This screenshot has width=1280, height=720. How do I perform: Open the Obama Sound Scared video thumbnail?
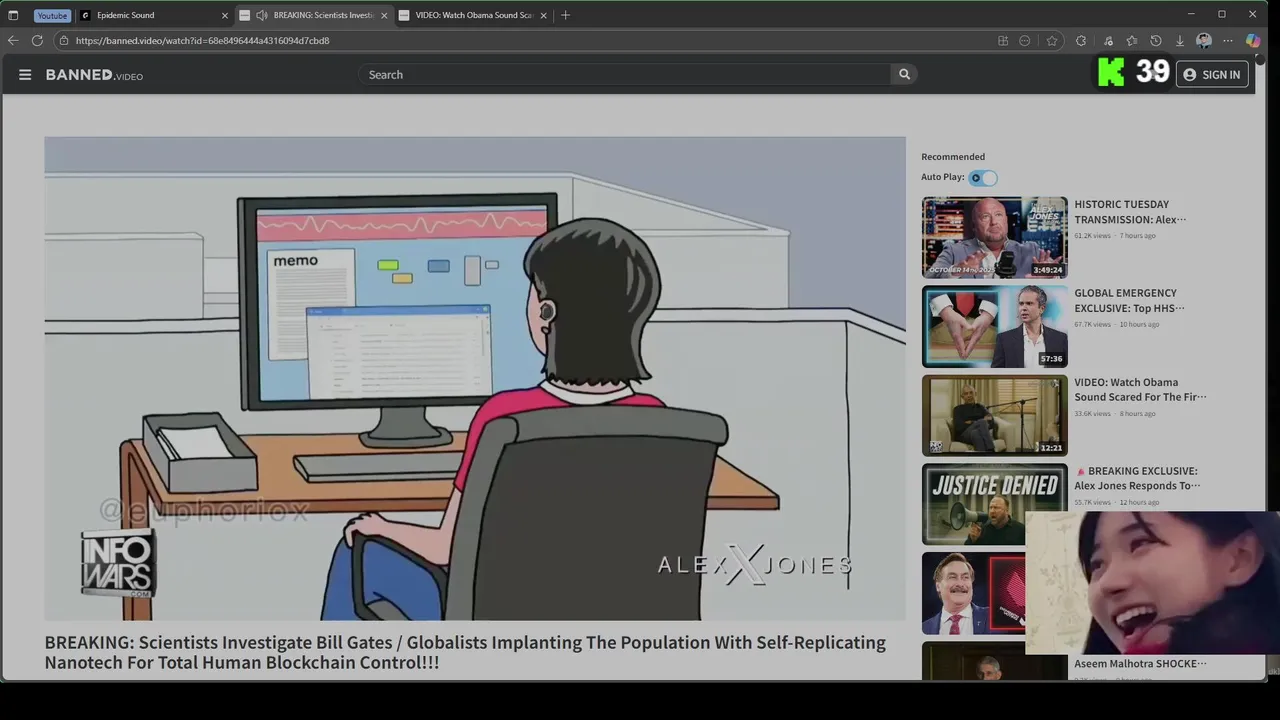[x=994, y=415]
